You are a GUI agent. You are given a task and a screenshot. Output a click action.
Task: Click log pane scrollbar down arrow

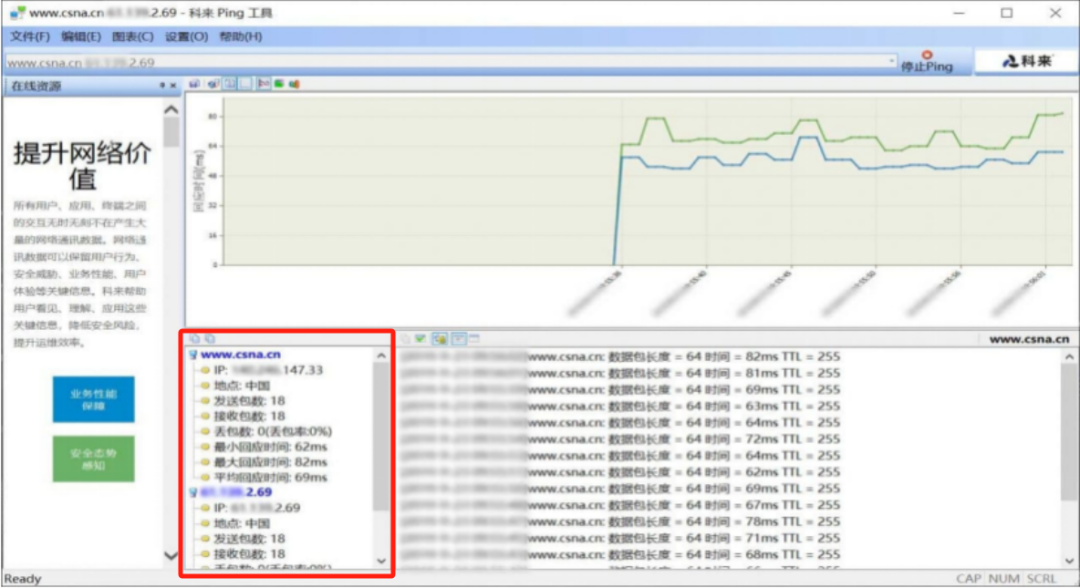click(1069, 561)
